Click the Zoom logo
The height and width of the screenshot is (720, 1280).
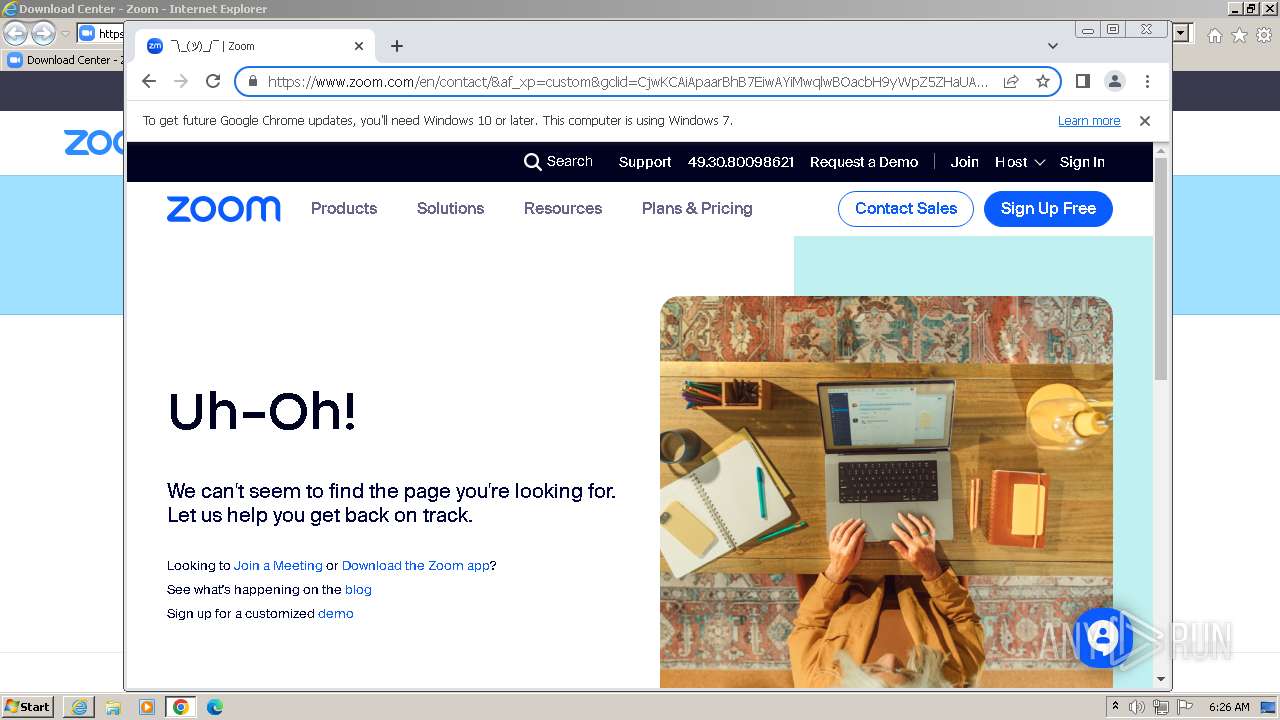[x=223, y=209]
